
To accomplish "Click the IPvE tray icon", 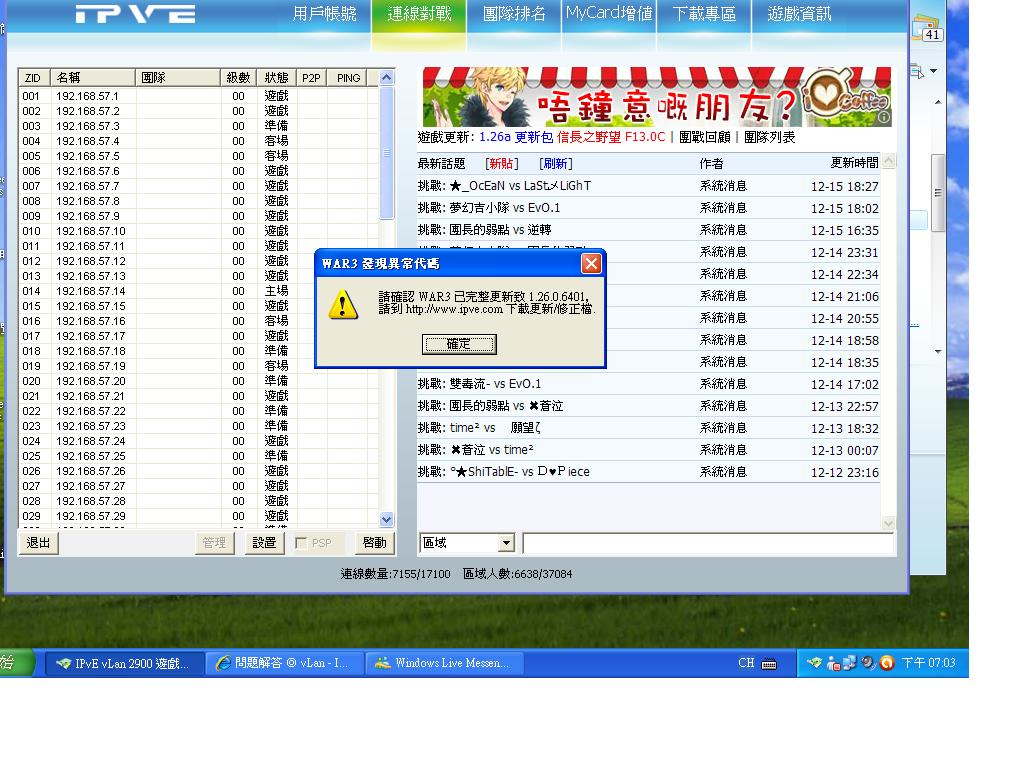I will (x=814, y=663).
